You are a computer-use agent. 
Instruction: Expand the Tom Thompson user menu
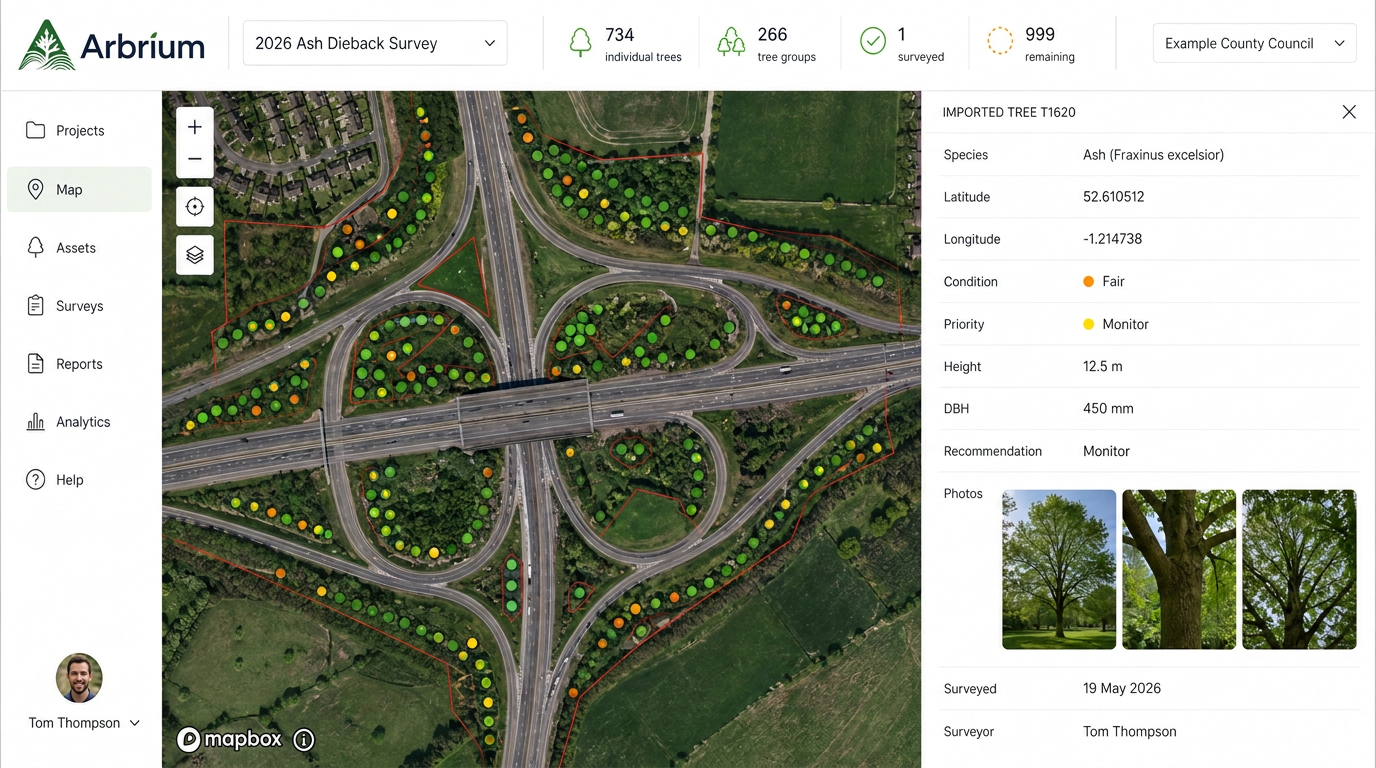pyautogui.click(x=84, y=723)
